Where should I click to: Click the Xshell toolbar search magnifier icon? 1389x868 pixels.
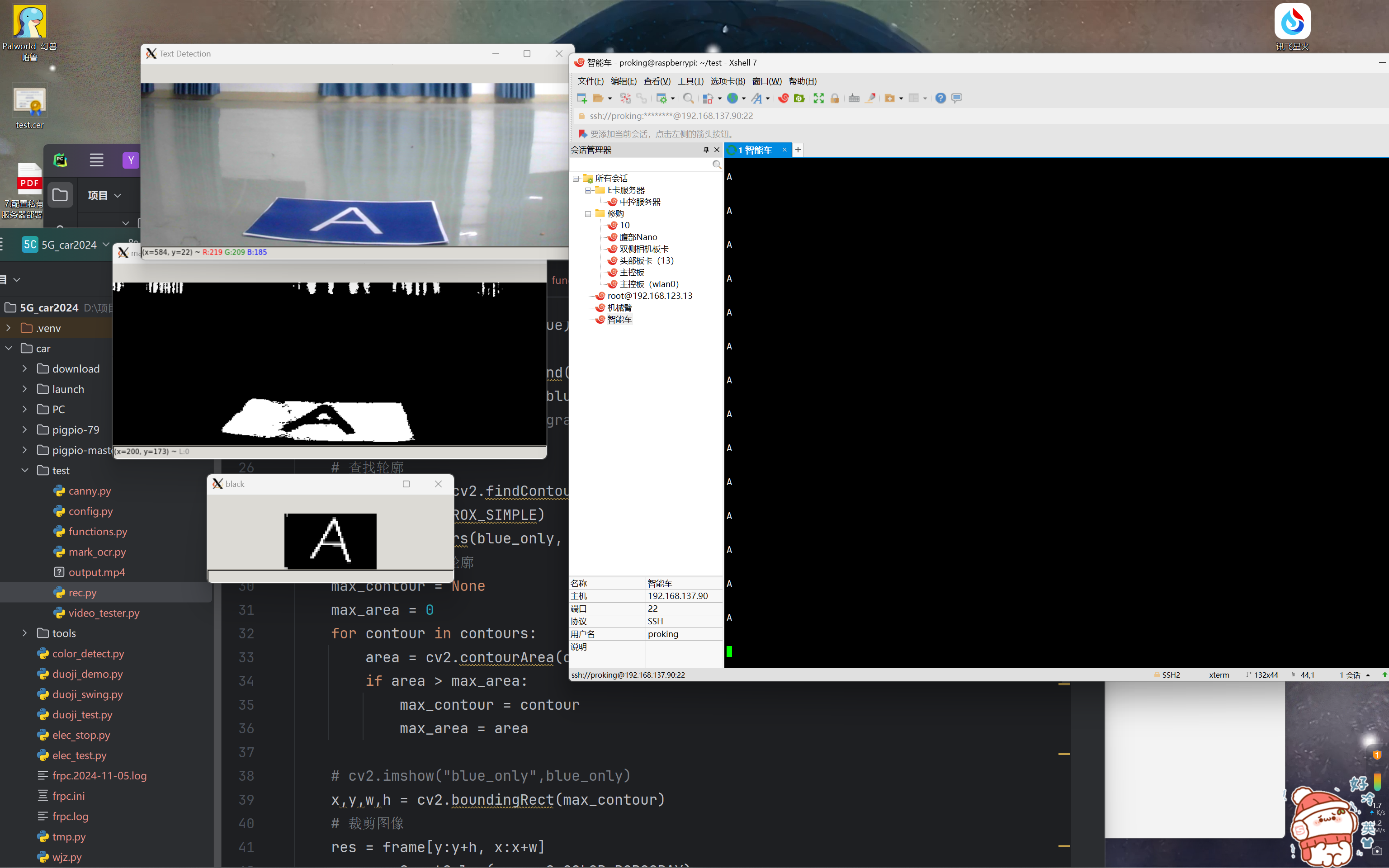tap(688, 98)
